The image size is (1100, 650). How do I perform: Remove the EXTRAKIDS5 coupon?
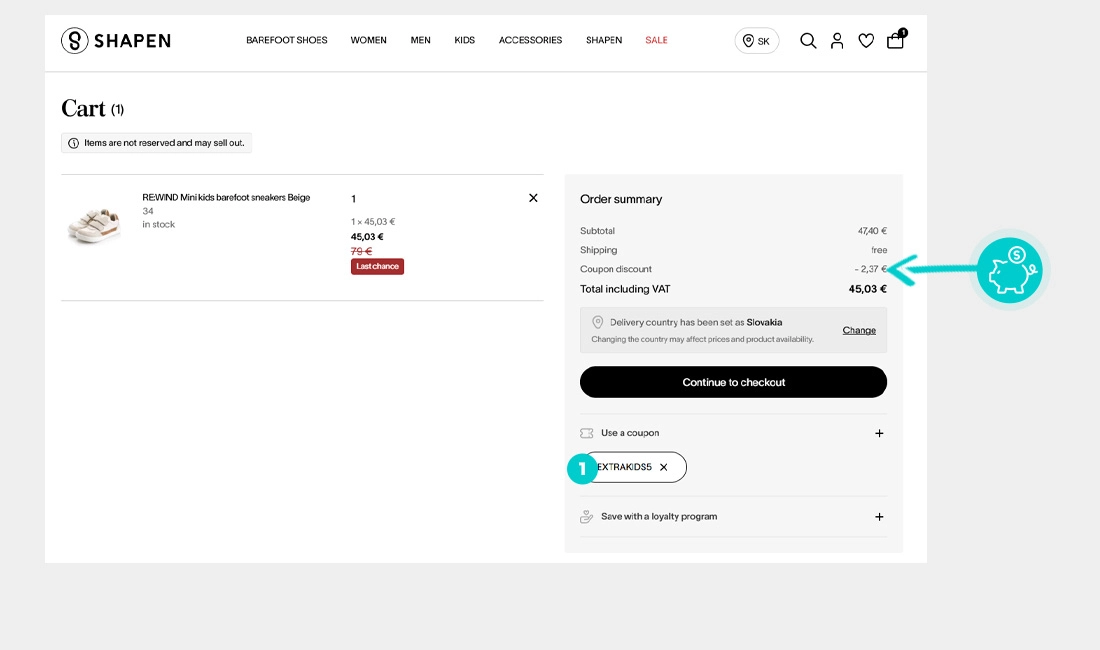coord(664,467)
